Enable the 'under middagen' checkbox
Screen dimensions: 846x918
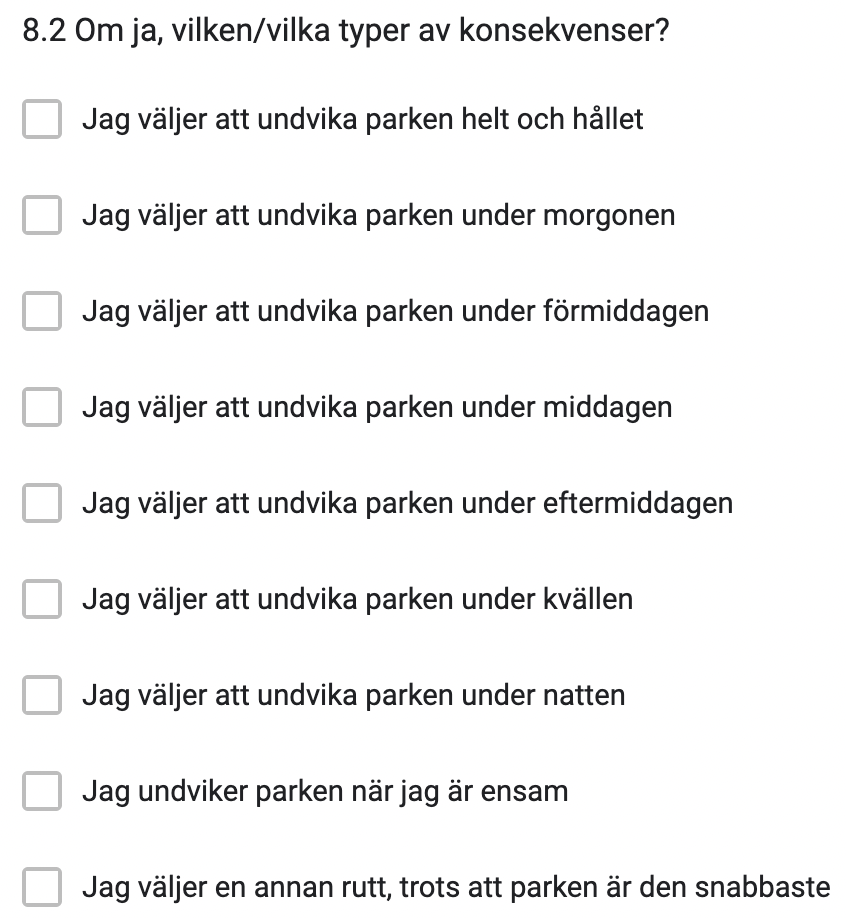(42, 407)
